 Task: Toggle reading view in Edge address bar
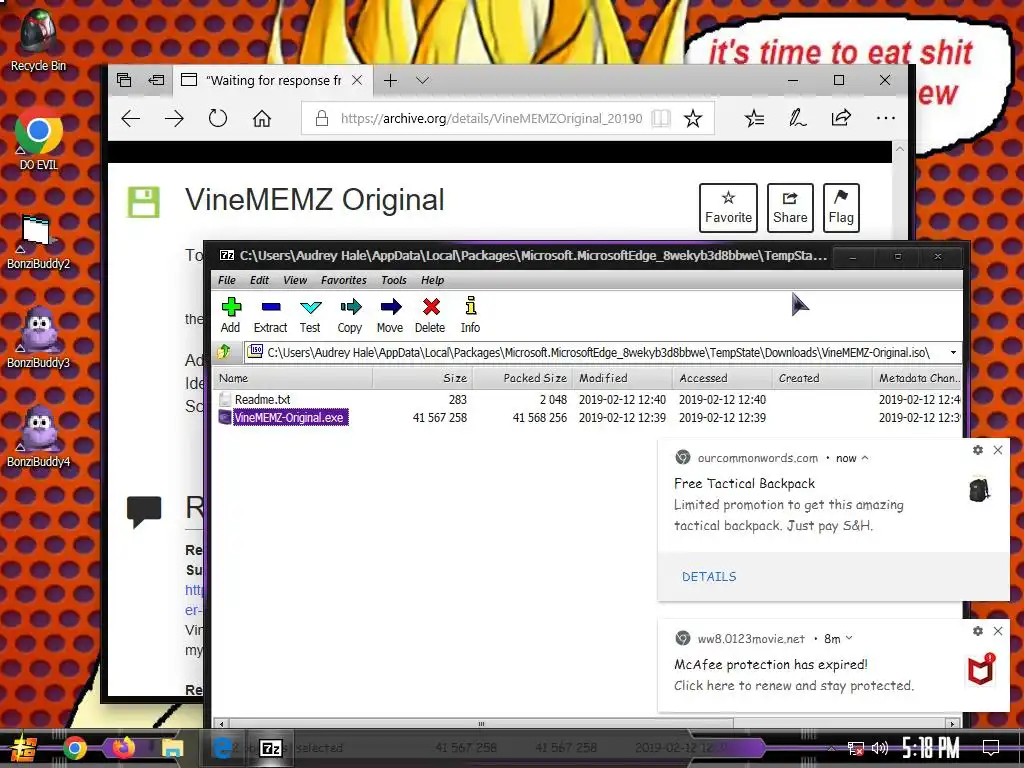tap(661, 118)
